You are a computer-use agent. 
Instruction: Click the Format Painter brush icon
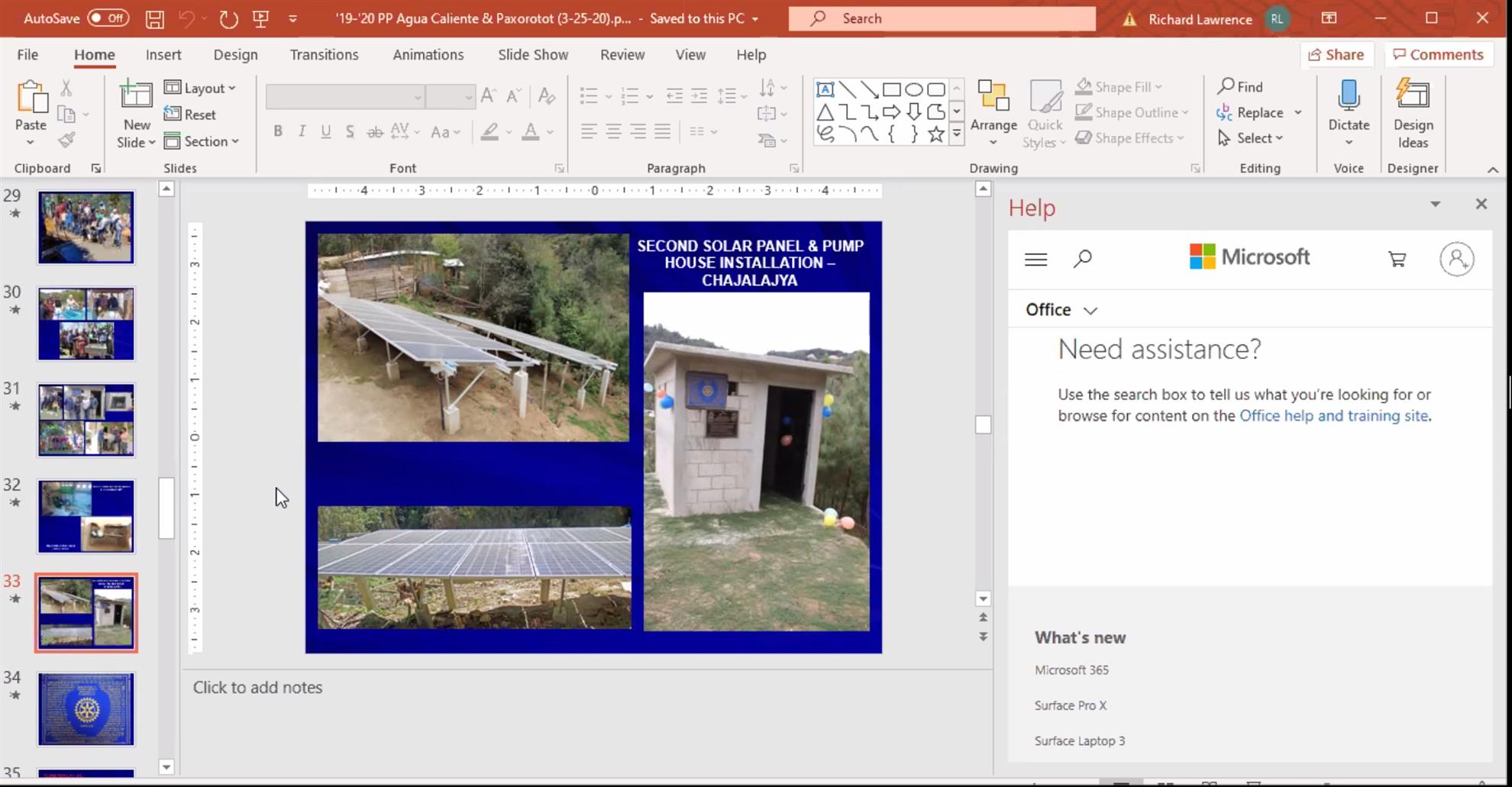[66, 140]
